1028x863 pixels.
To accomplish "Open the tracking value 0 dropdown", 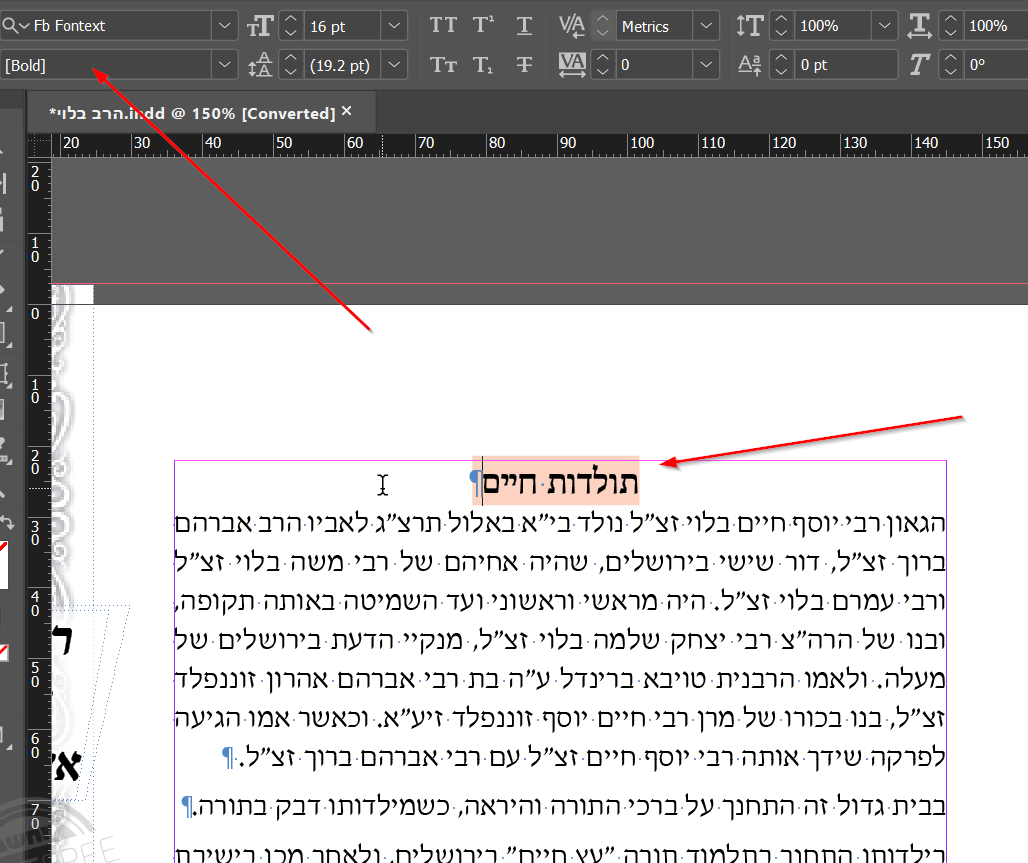I will pos(705,65).
